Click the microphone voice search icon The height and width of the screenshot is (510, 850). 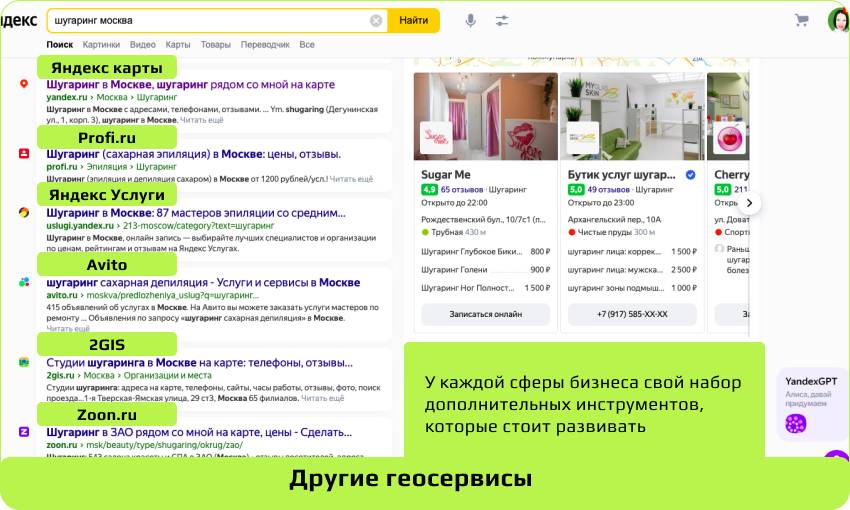[471, 21]
